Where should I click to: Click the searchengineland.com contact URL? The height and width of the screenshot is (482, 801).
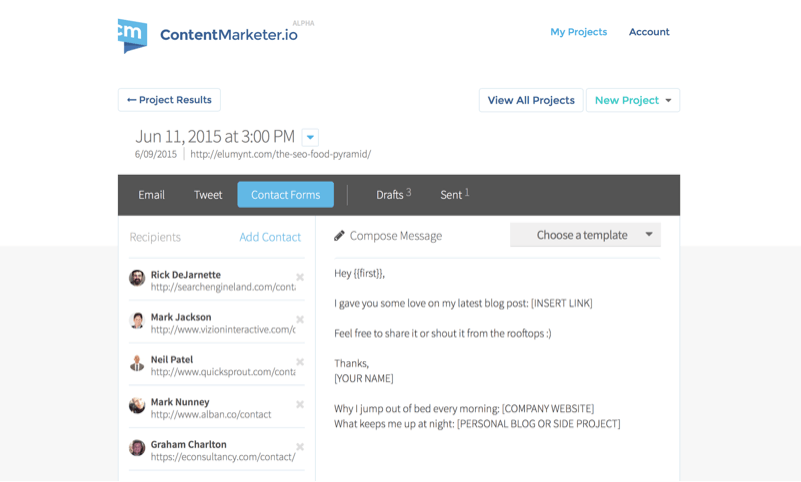223,287
